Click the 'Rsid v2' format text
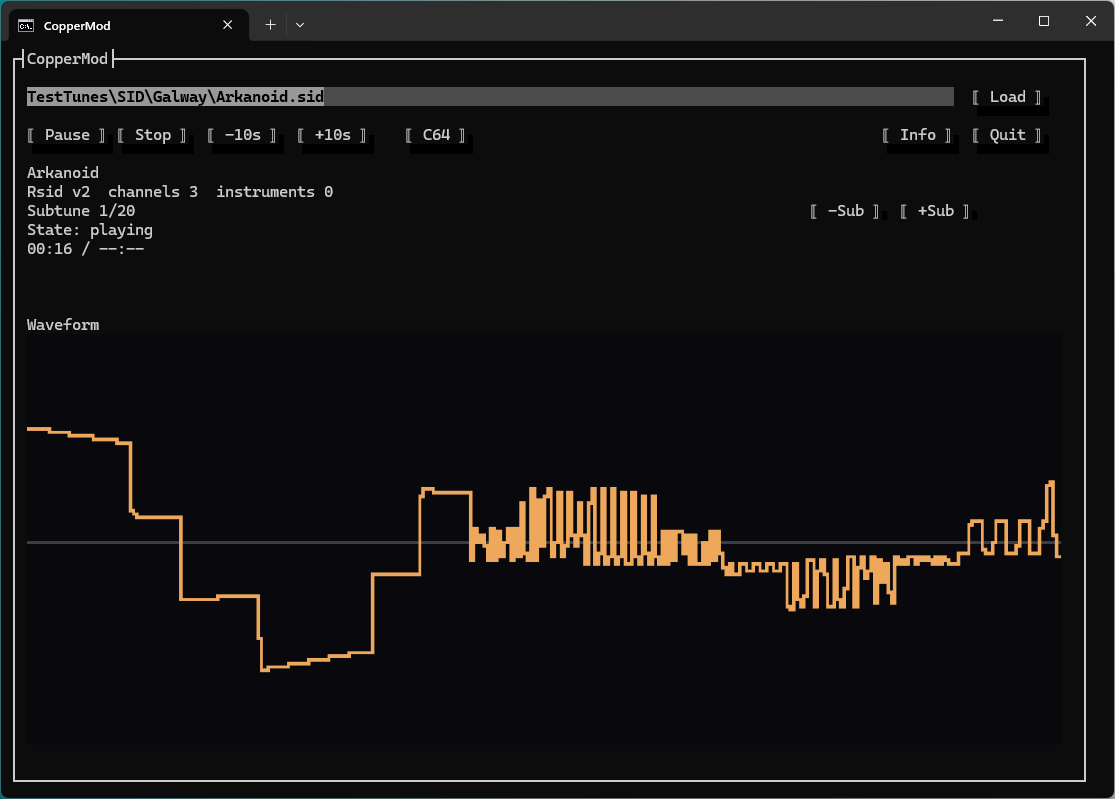Viewport: 1115px width, 799px height. pyautogui.click(x=58, y=192)
